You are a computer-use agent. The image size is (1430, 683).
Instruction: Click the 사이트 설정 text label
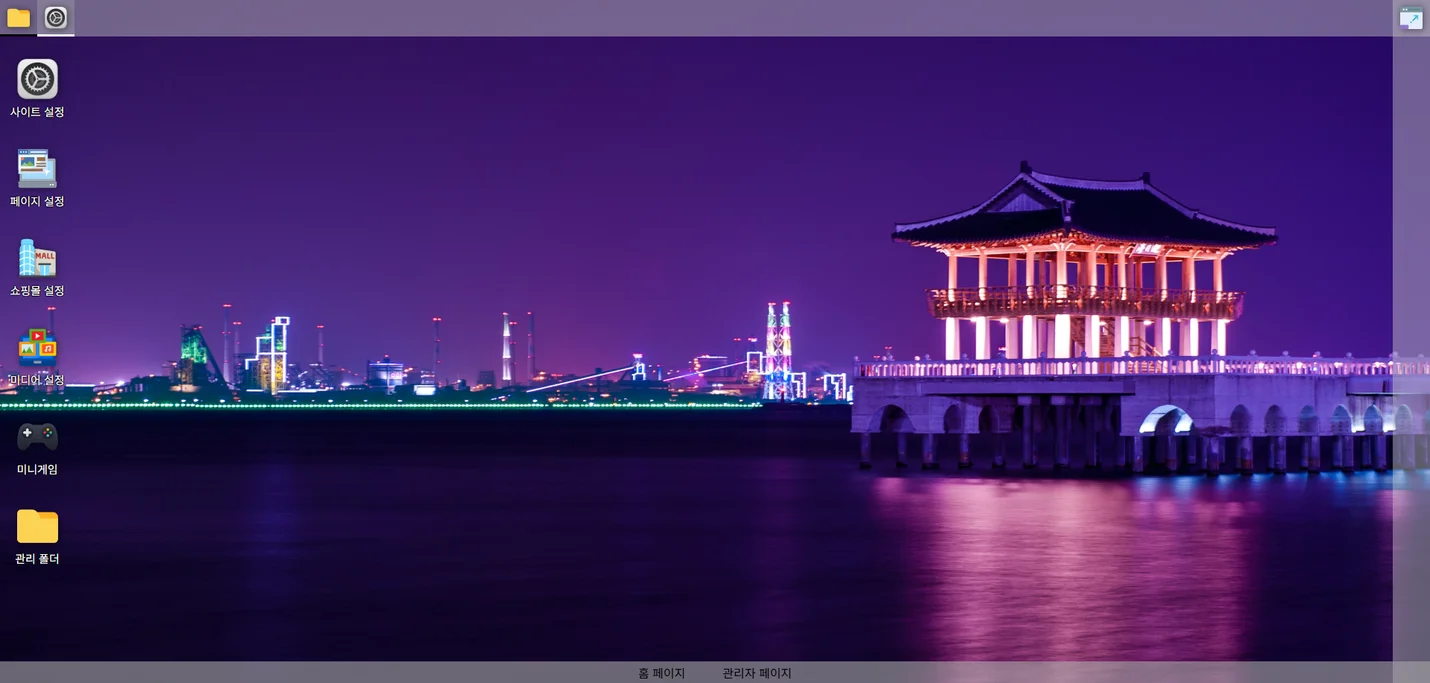point(37,112)
